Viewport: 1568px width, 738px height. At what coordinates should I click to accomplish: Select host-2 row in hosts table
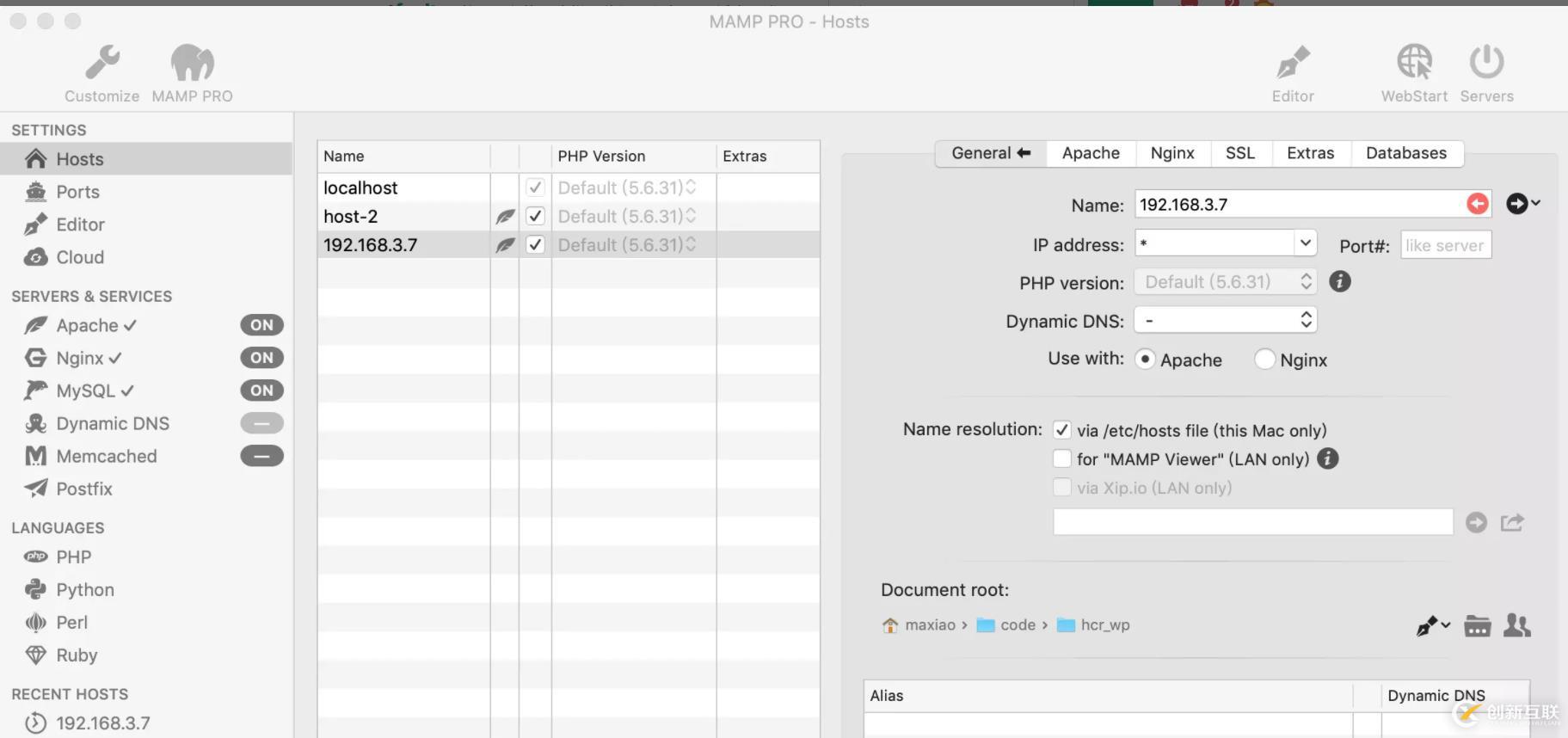click(x=568, y=216)
